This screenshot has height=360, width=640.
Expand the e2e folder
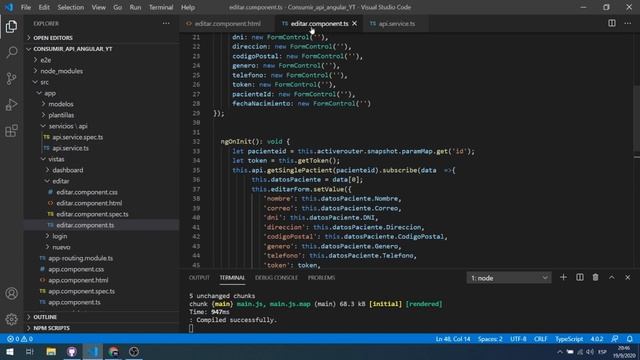click(x=102, y=60)
